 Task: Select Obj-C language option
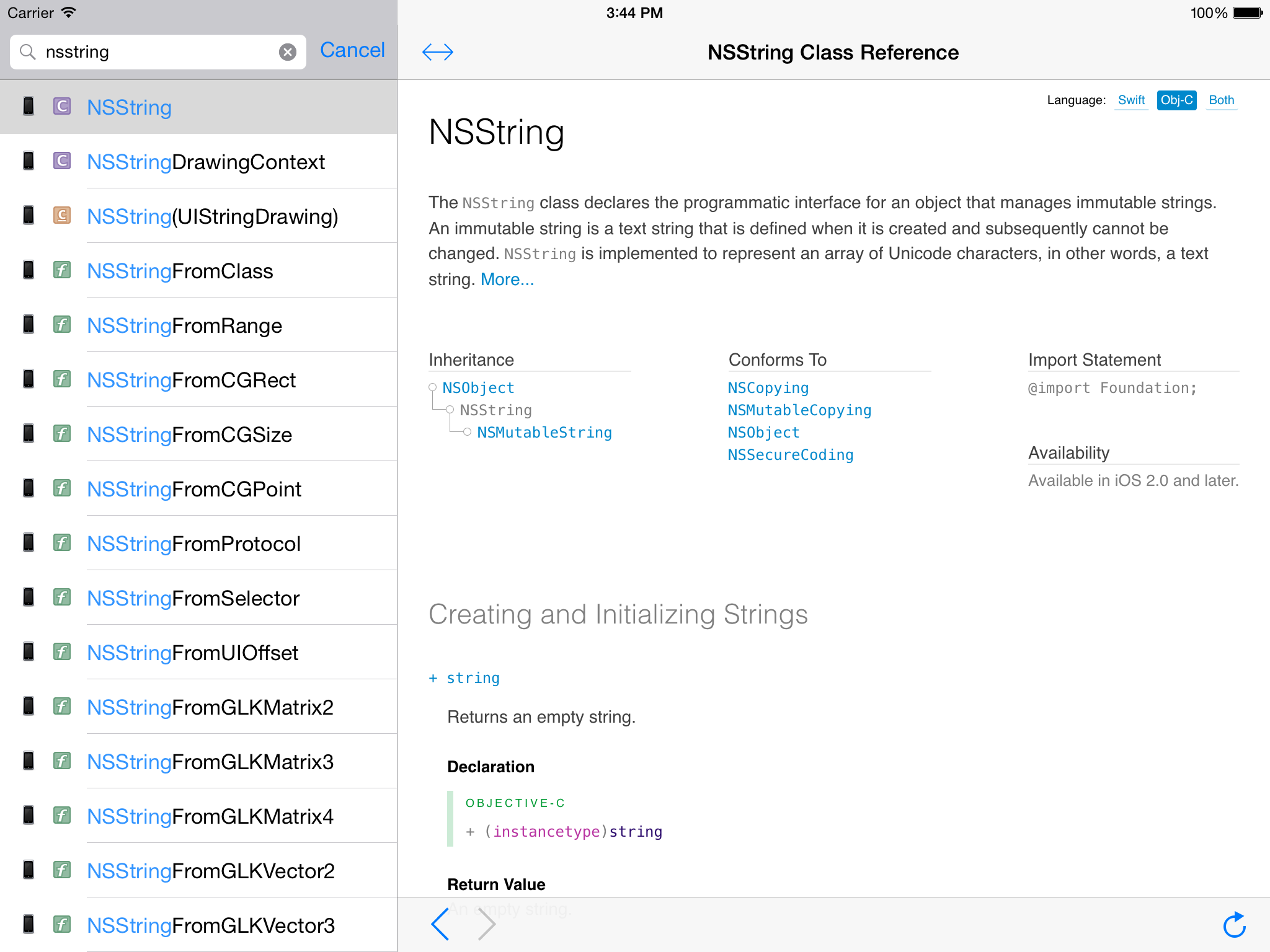coord(1176,100)
